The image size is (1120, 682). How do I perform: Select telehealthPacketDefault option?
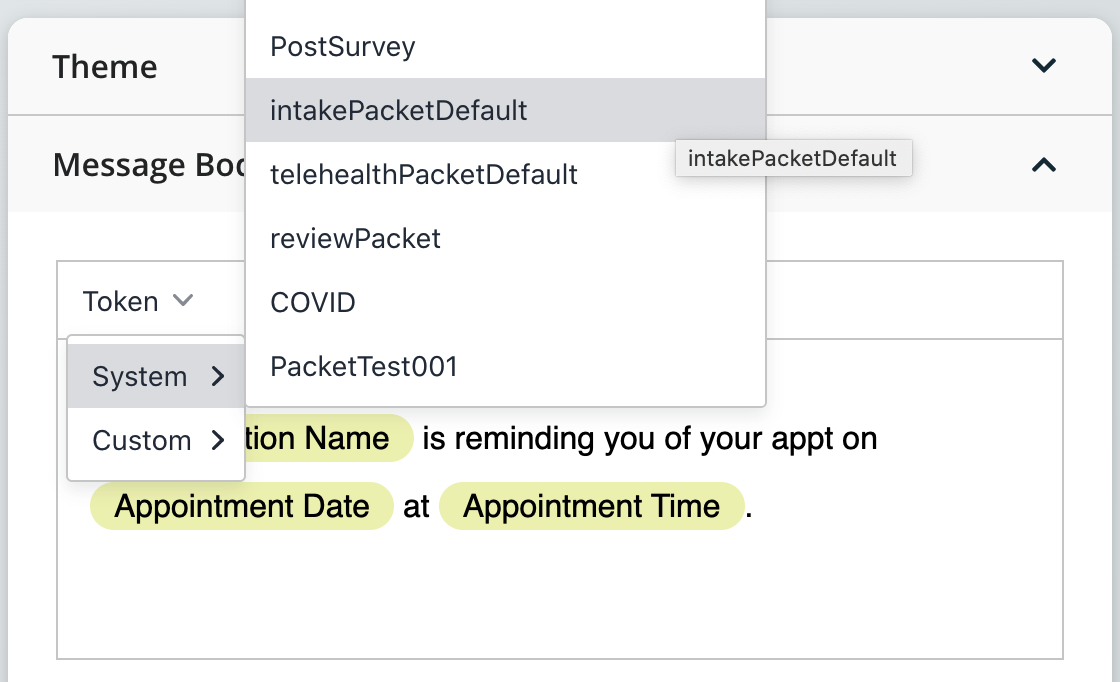click(506, 174)
